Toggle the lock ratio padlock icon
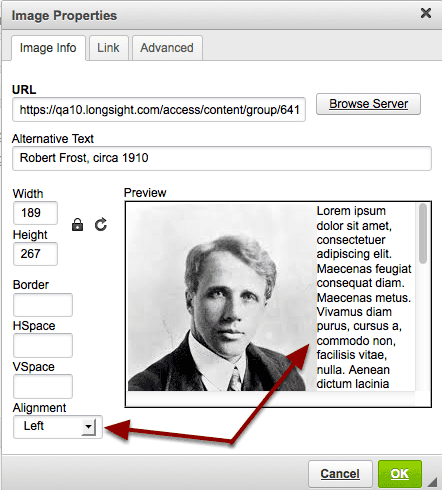The height and width of the screenshot is (490, 442). (x=77, y=225)
